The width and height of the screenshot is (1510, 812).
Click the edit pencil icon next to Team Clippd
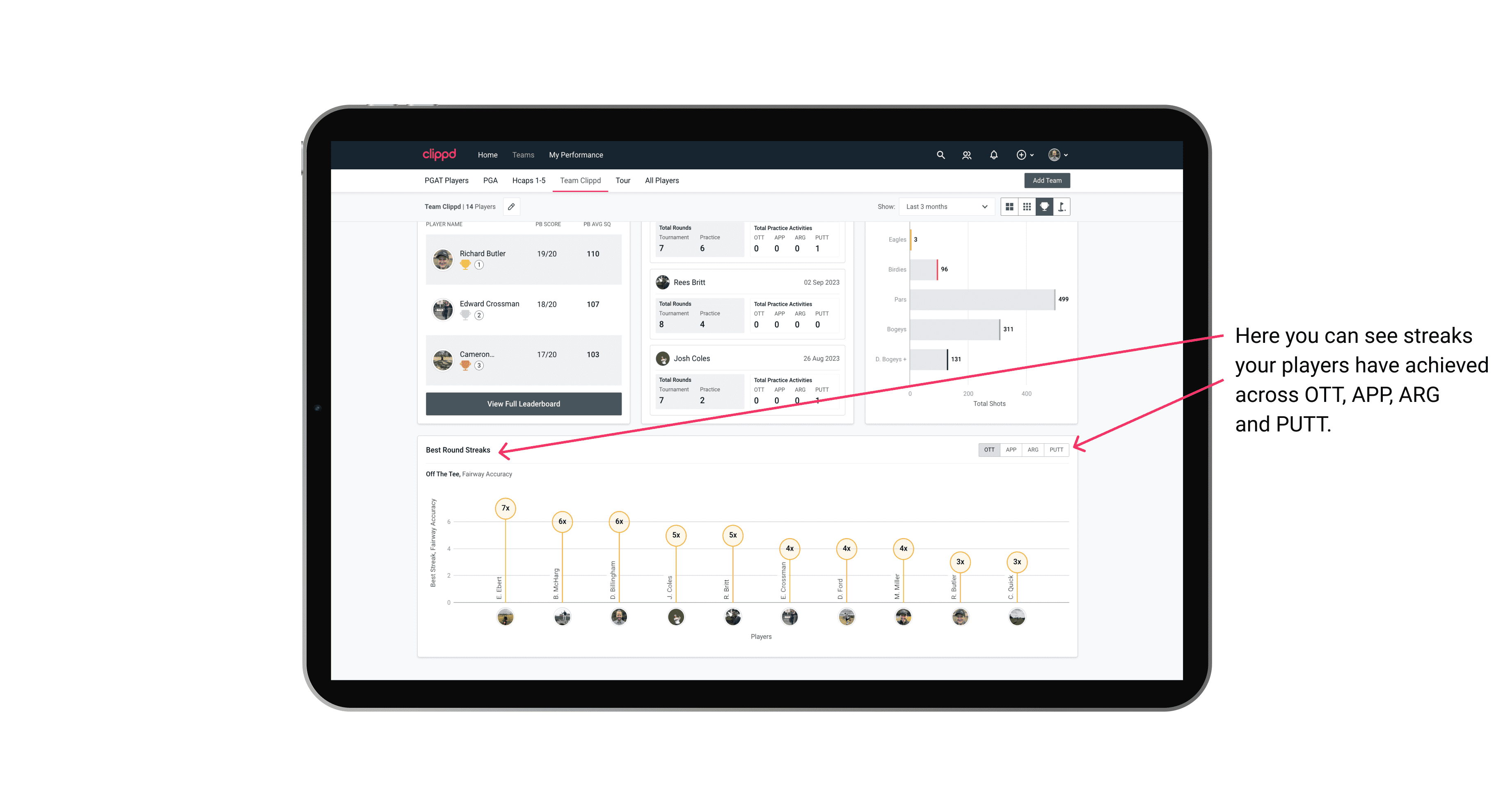(x=511, y=207)
